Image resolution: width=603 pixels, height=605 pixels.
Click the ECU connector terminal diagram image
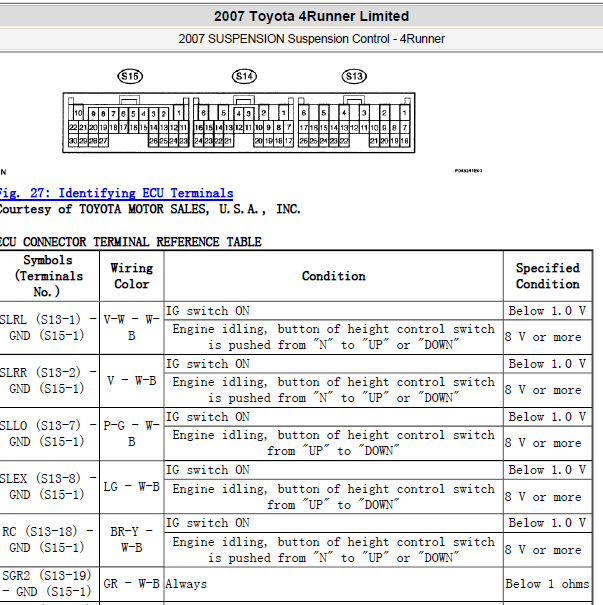point(239,123)
